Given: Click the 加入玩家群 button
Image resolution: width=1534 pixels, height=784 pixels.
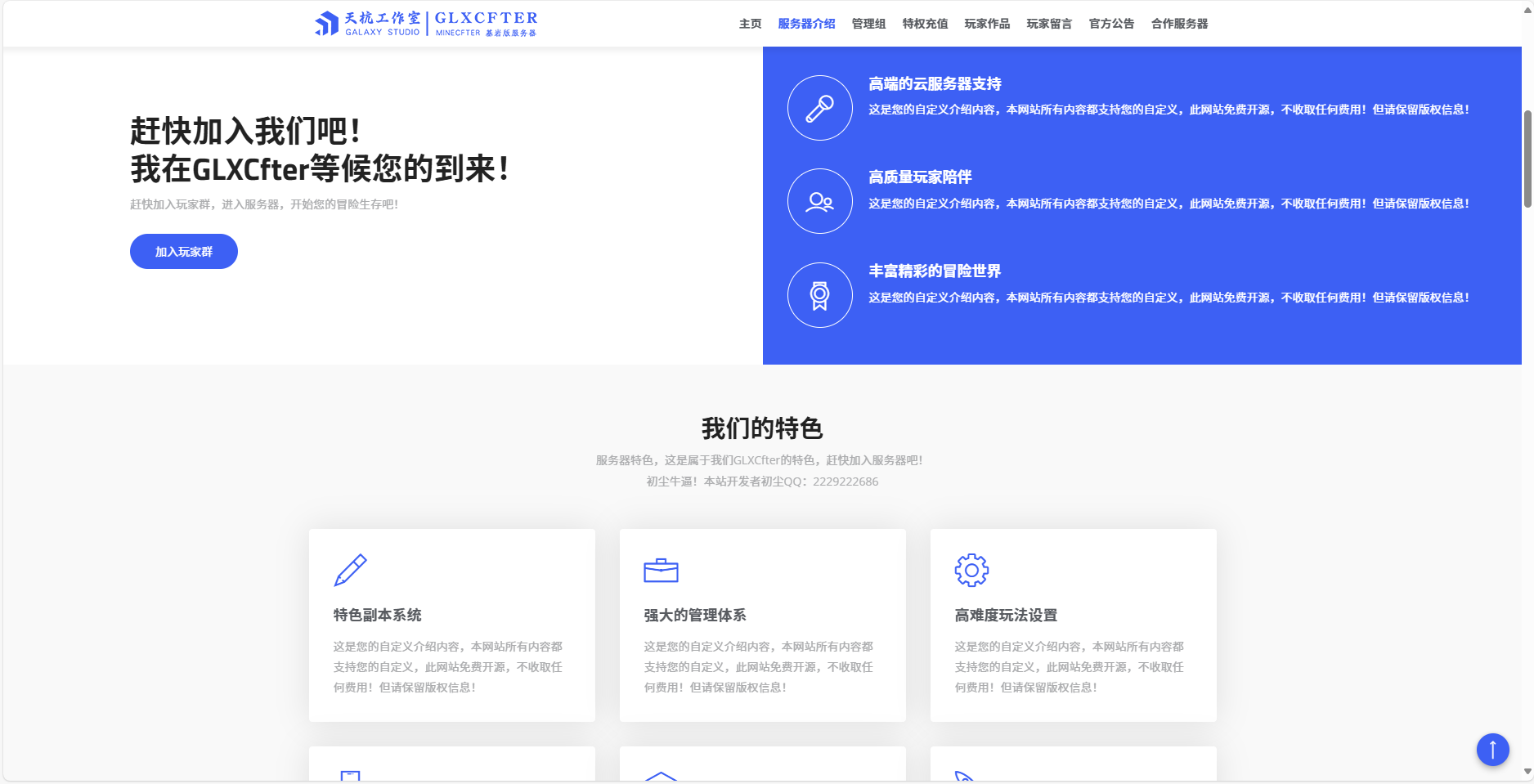Looking at the screenshot, I should click(184, 252).
